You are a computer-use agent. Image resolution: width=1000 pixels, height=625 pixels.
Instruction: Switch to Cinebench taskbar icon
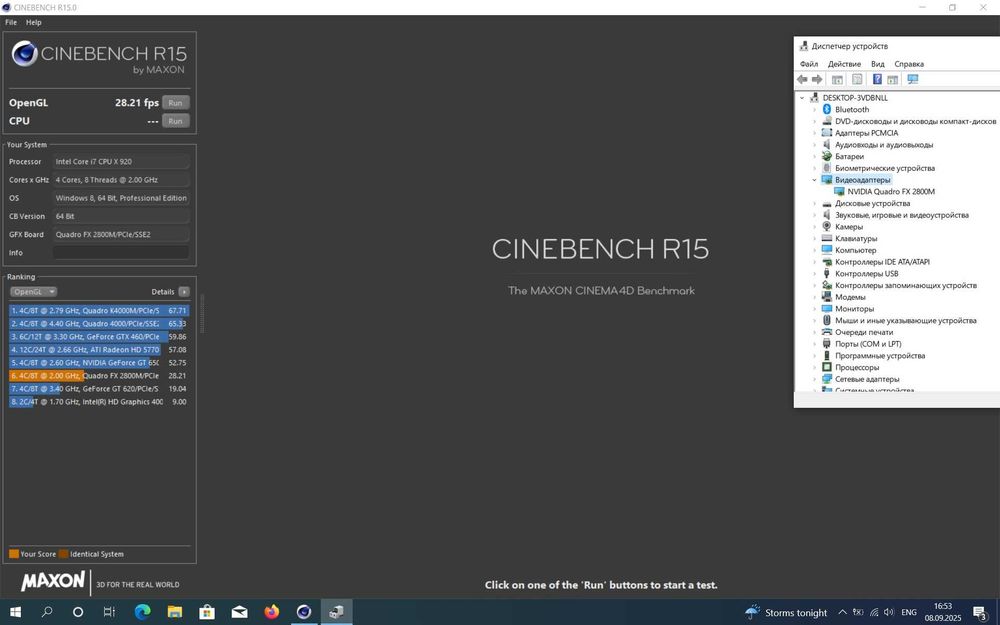[x=304, y=612]
